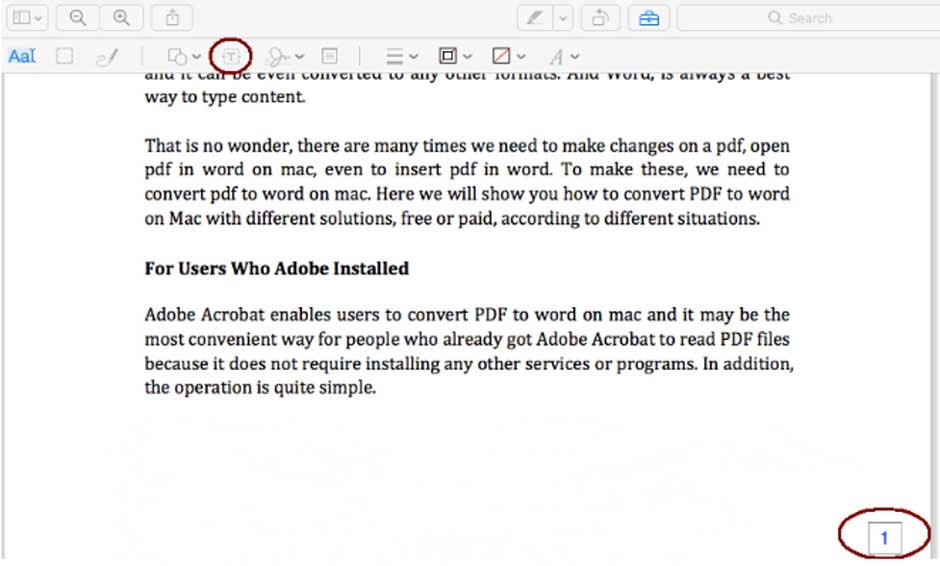Click the line starting "on Mac with different solutions"
The width and height of the screenshot is (940, 566).
[x=452, y=218]
